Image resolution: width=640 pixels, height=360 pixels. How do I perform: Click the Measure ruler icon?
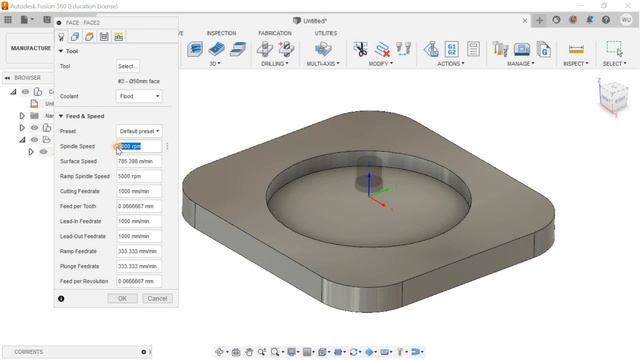576,50
